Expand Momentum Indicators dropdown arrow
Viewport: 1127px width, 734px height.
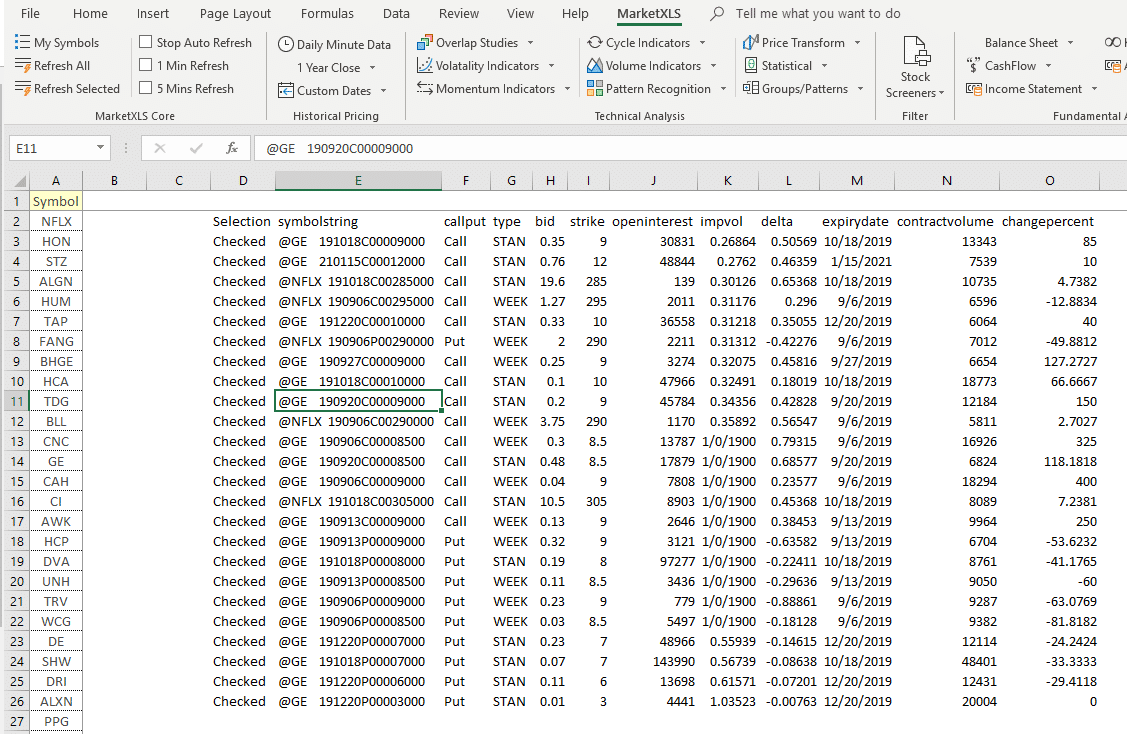567,88
